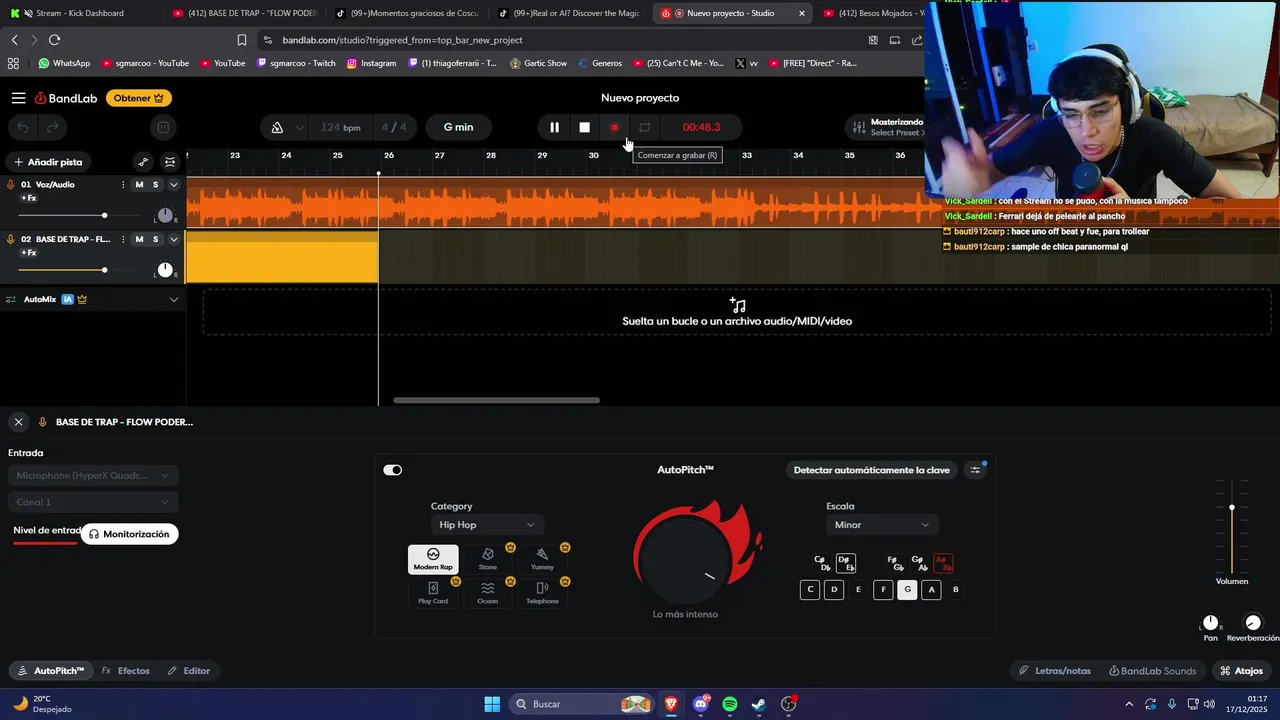
Task: Adjust the bottom panel Volumen vertical slider
Action: point(1232,526)
